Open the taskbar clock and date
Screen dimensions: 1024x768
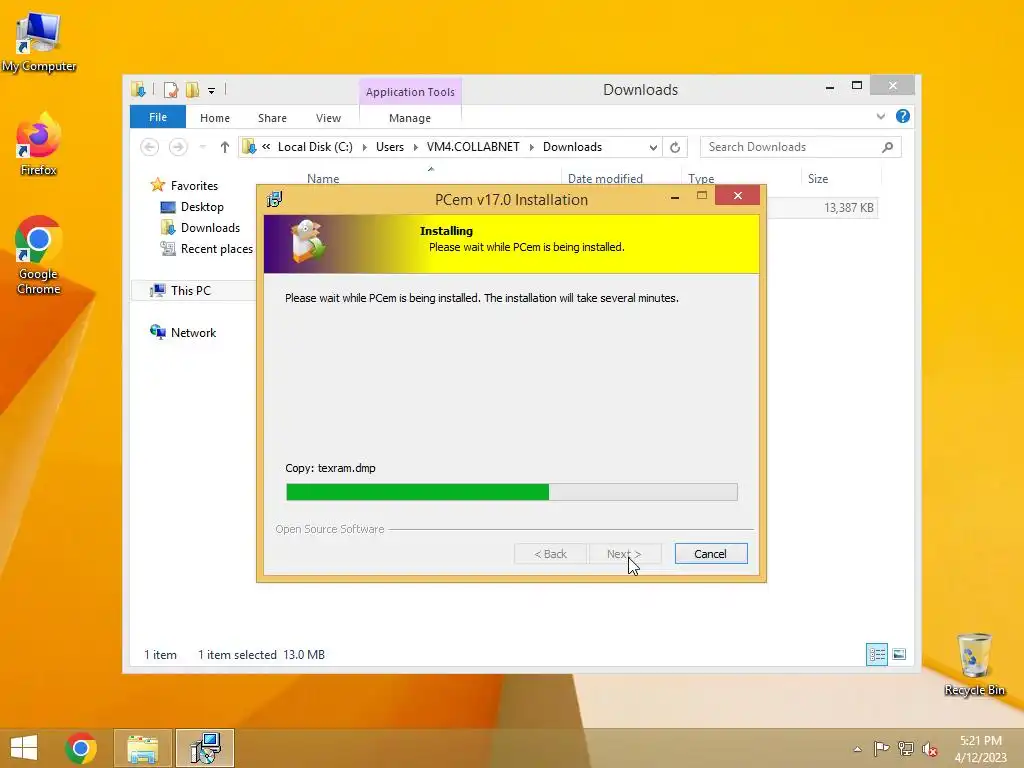980,748
